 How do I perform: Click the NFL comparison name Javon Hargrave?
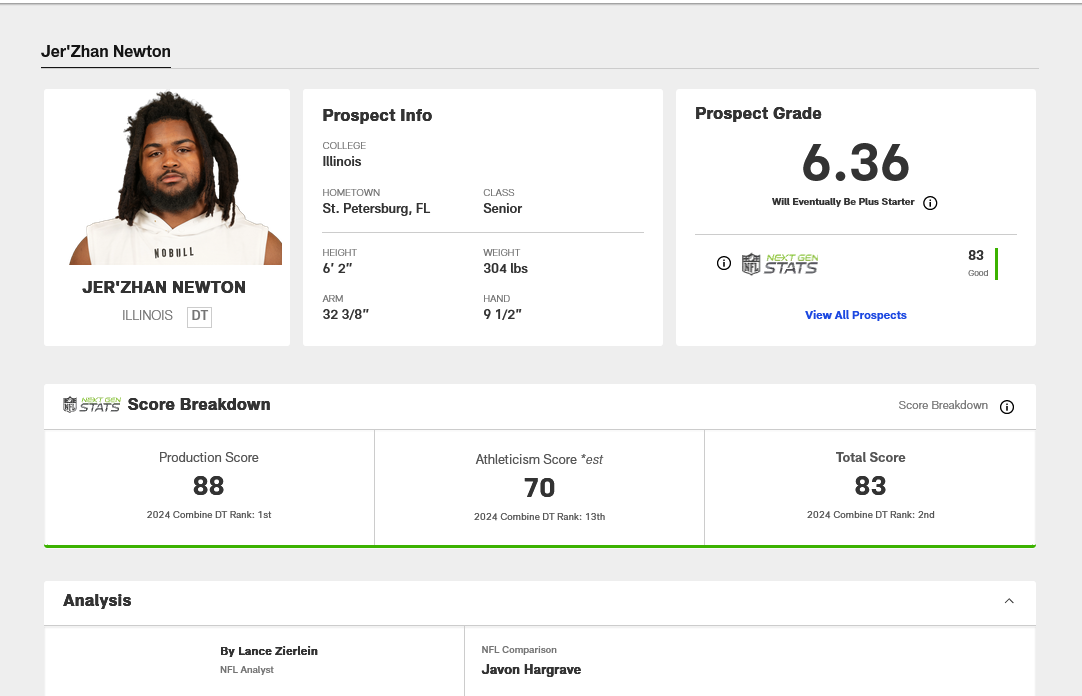pos(531,670)
